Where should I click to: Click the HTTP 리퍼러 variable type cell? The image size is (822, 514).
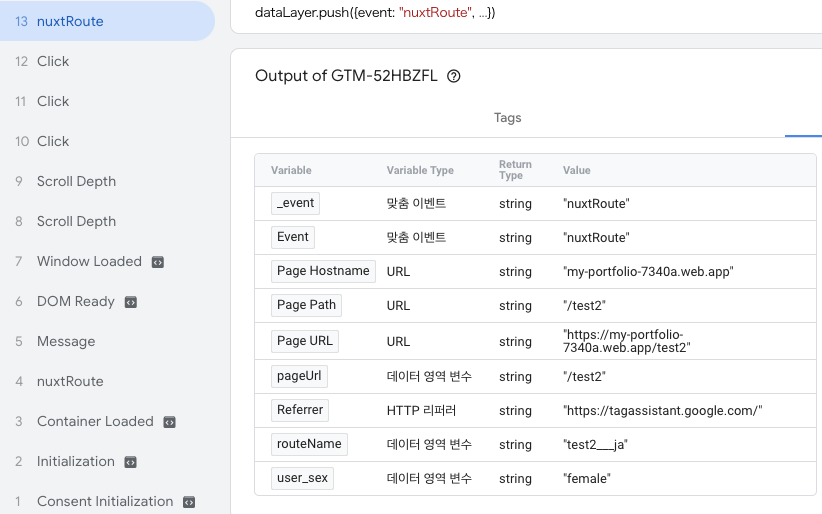click(x=421, y=411)
